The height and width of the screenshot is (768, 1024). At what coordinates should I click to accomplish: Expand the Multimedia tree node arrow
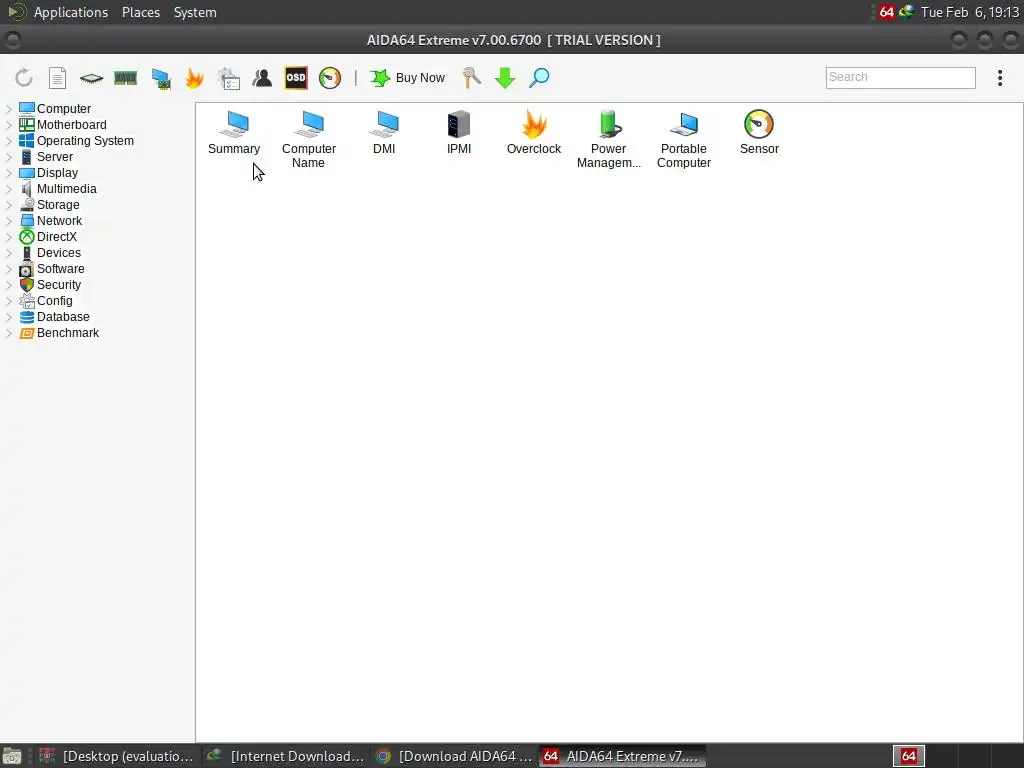pyautogui.click(x=9, y=189)
